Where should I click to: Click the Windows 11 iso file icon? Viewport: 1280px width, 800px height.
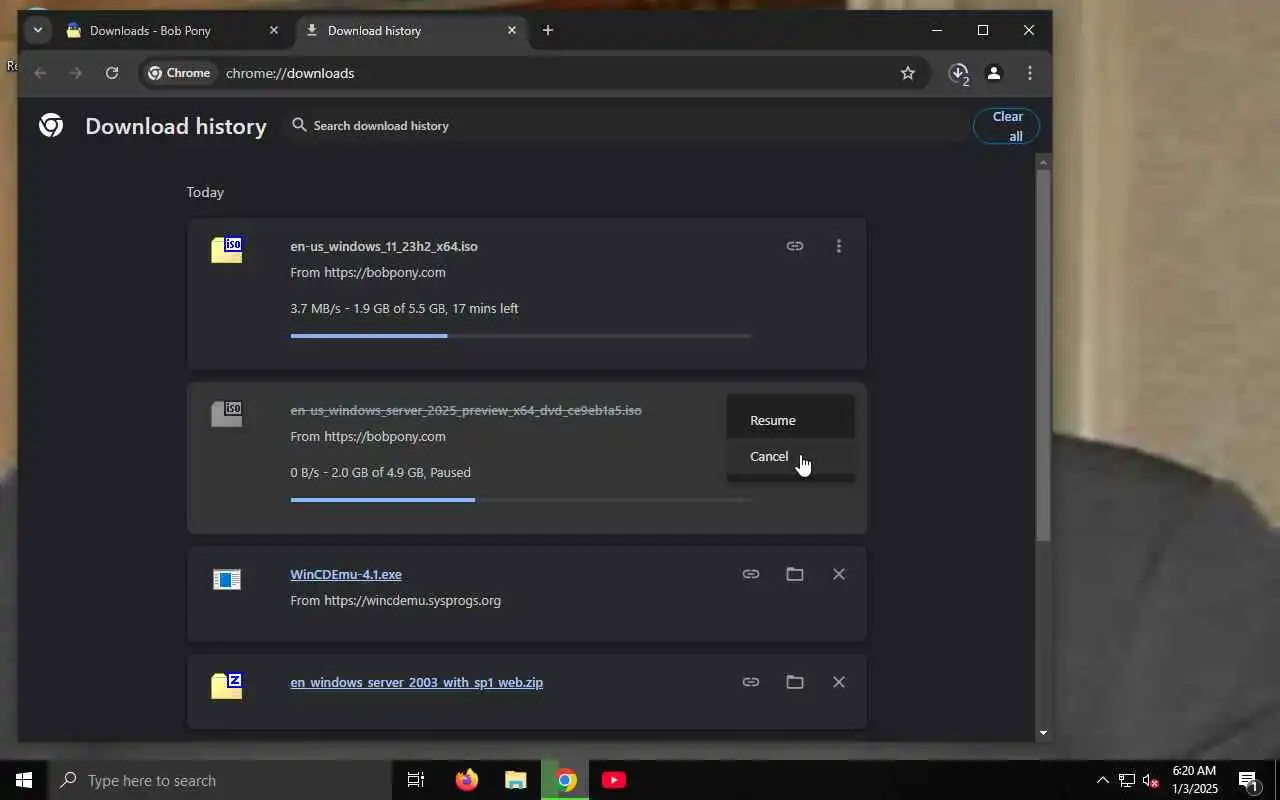(x=227, y=250)
